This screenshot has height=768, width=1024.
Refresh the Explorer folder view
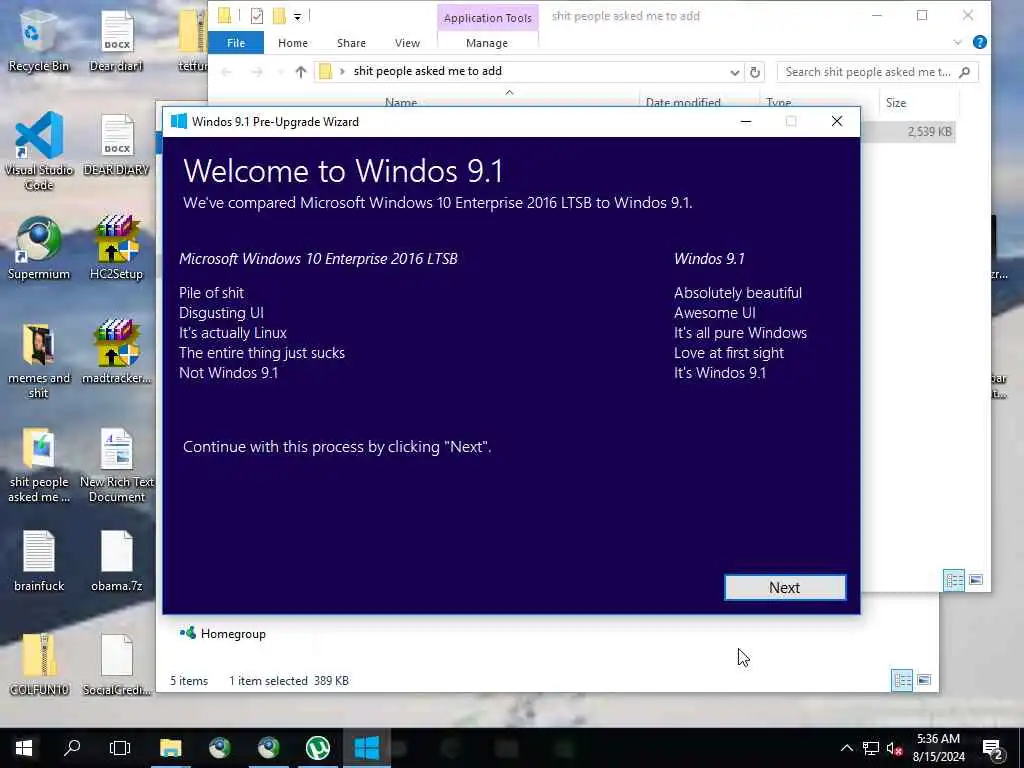(755, 72)
